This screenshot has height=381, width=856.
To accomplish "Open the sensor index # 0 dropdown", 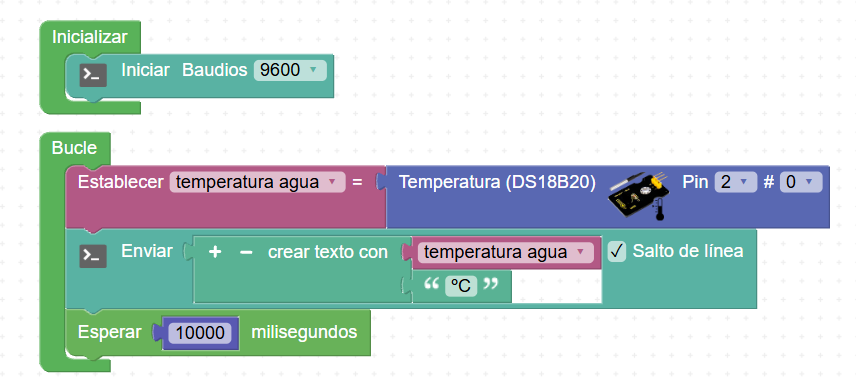I will (801, 182).
